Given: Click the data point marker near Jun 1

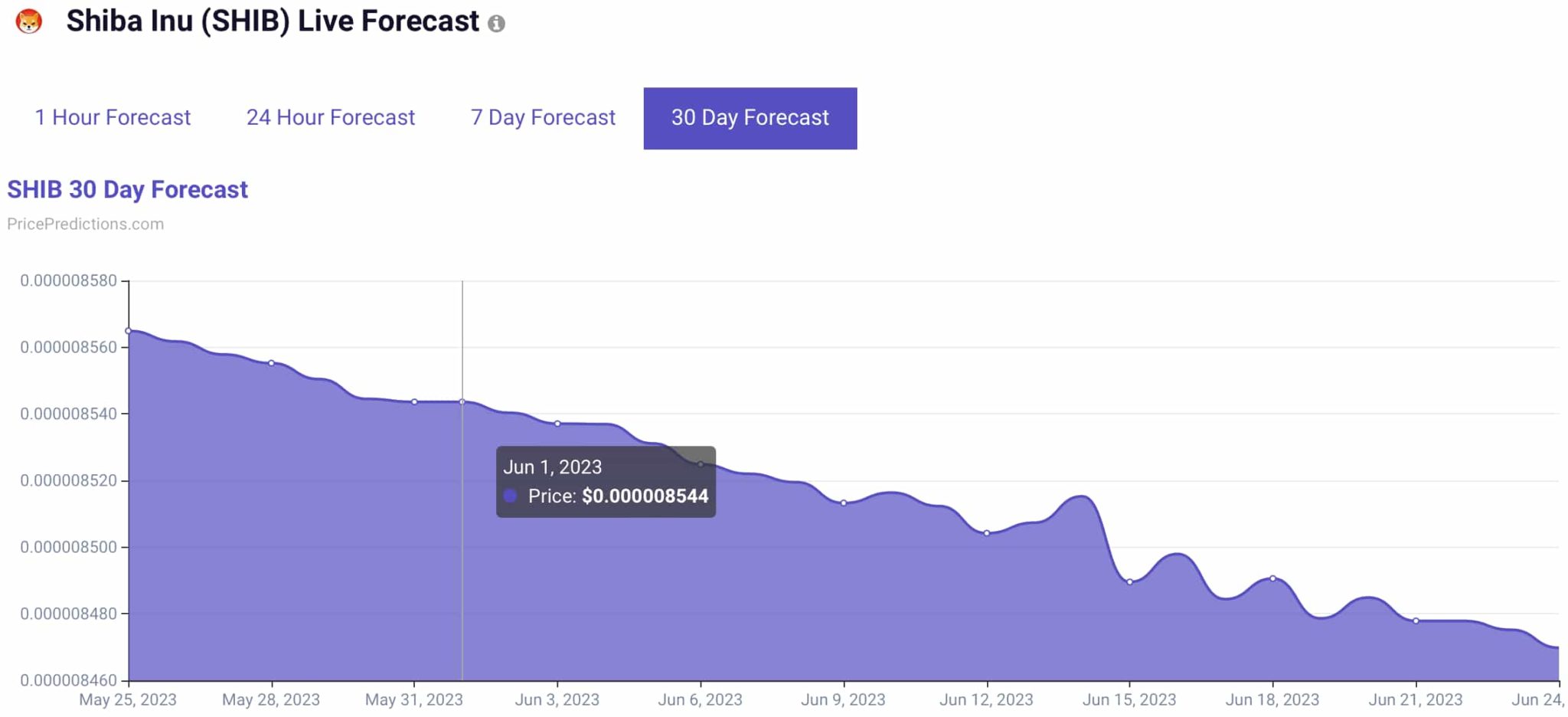Looking at the screenshot, I should 462,401.
